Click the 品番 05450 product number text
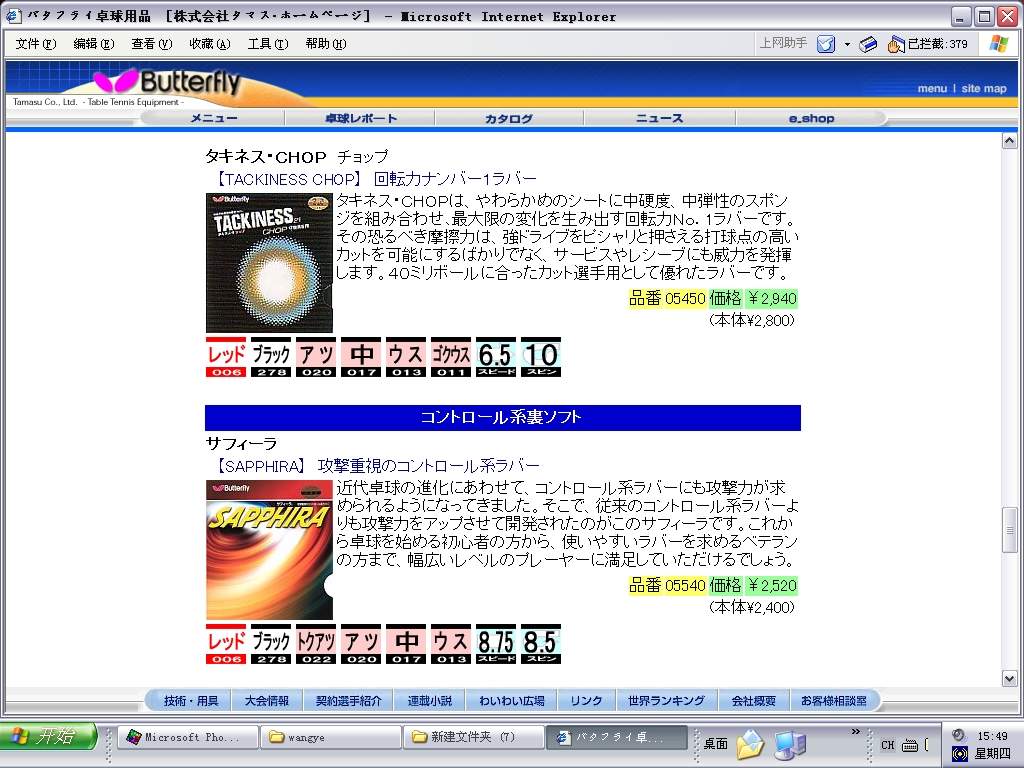Screen dimensions: 1024x768 point(667,299)
